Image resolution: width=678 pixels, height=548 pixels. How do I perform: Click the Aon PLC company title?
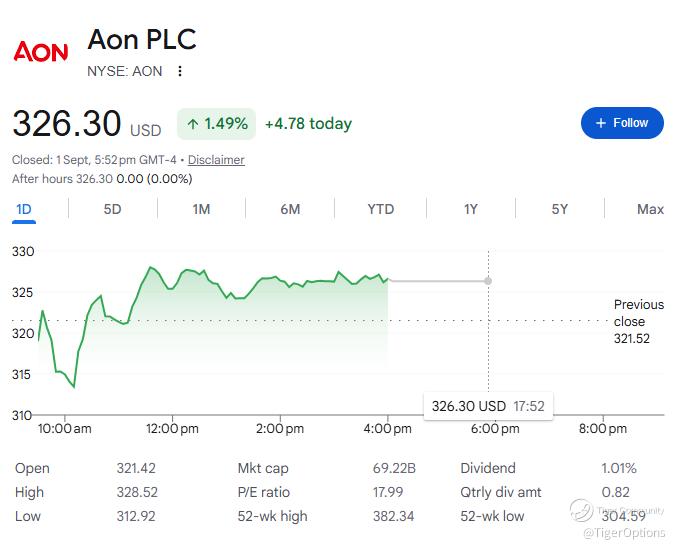pos(142,39)
